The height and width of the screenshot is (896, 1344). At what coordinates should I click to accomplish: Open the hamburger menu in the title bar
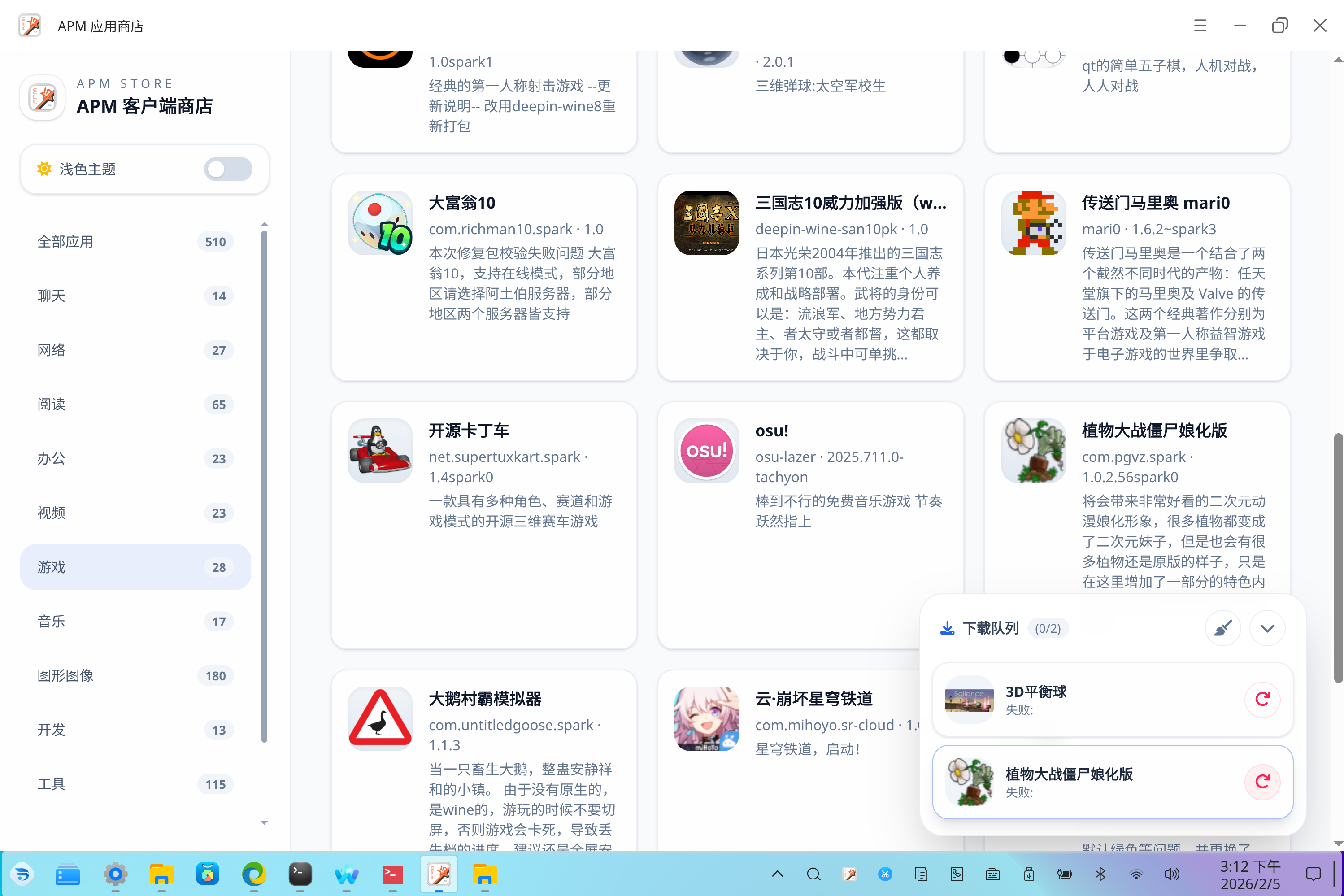tap(1200, 25)
